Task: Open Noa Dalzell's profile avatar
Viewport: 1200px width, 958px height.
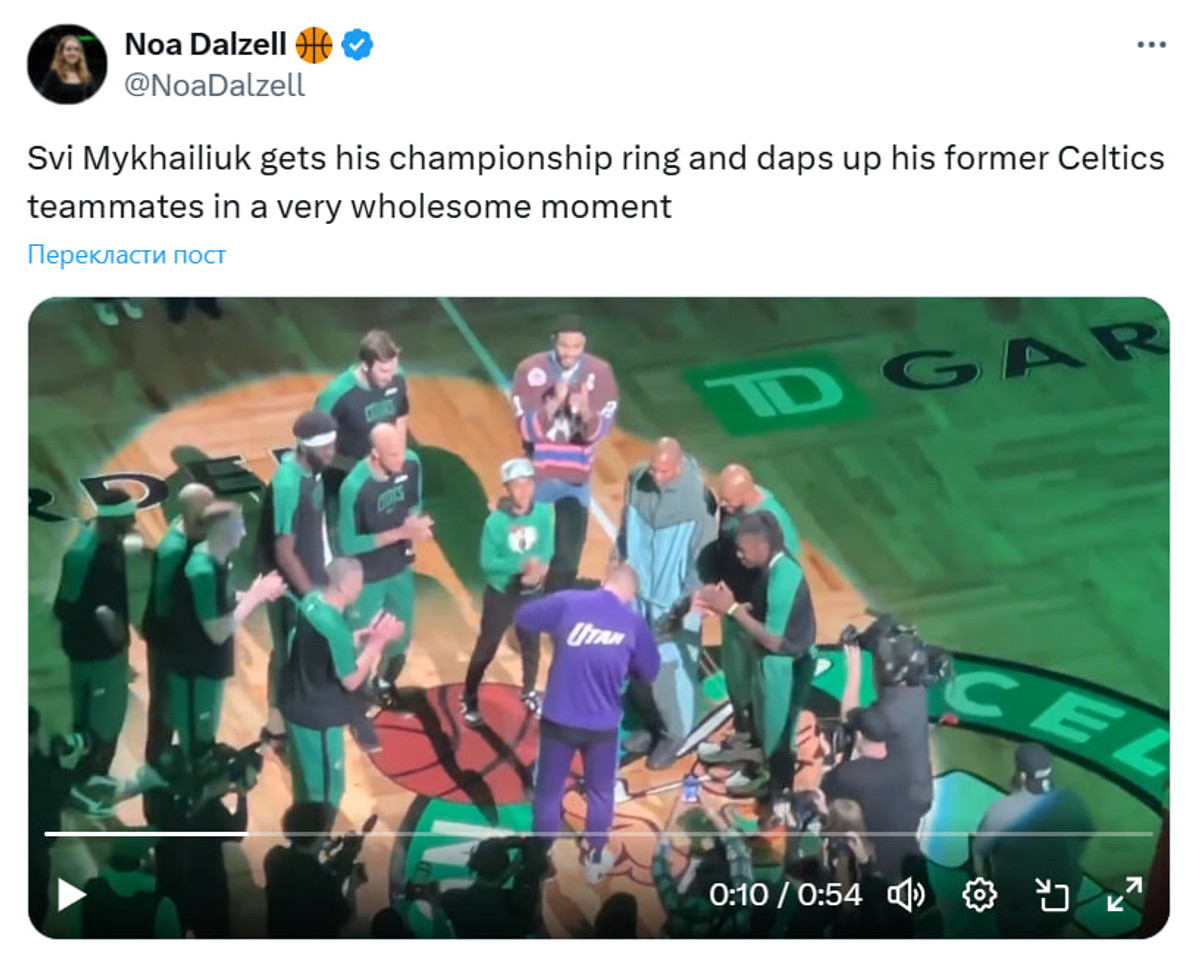Action: point(67,64)
